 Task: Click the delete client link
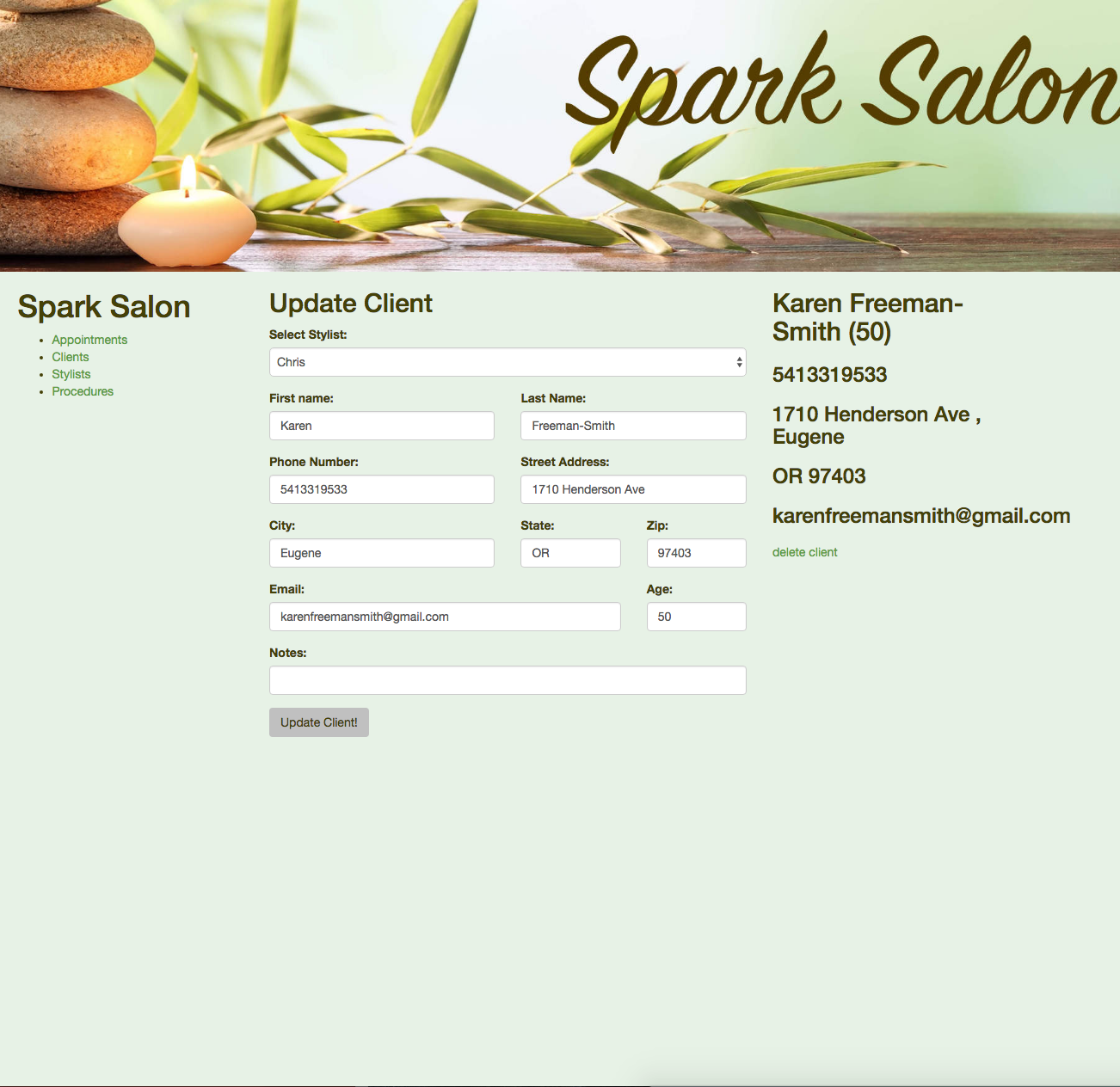coord(804,552)
